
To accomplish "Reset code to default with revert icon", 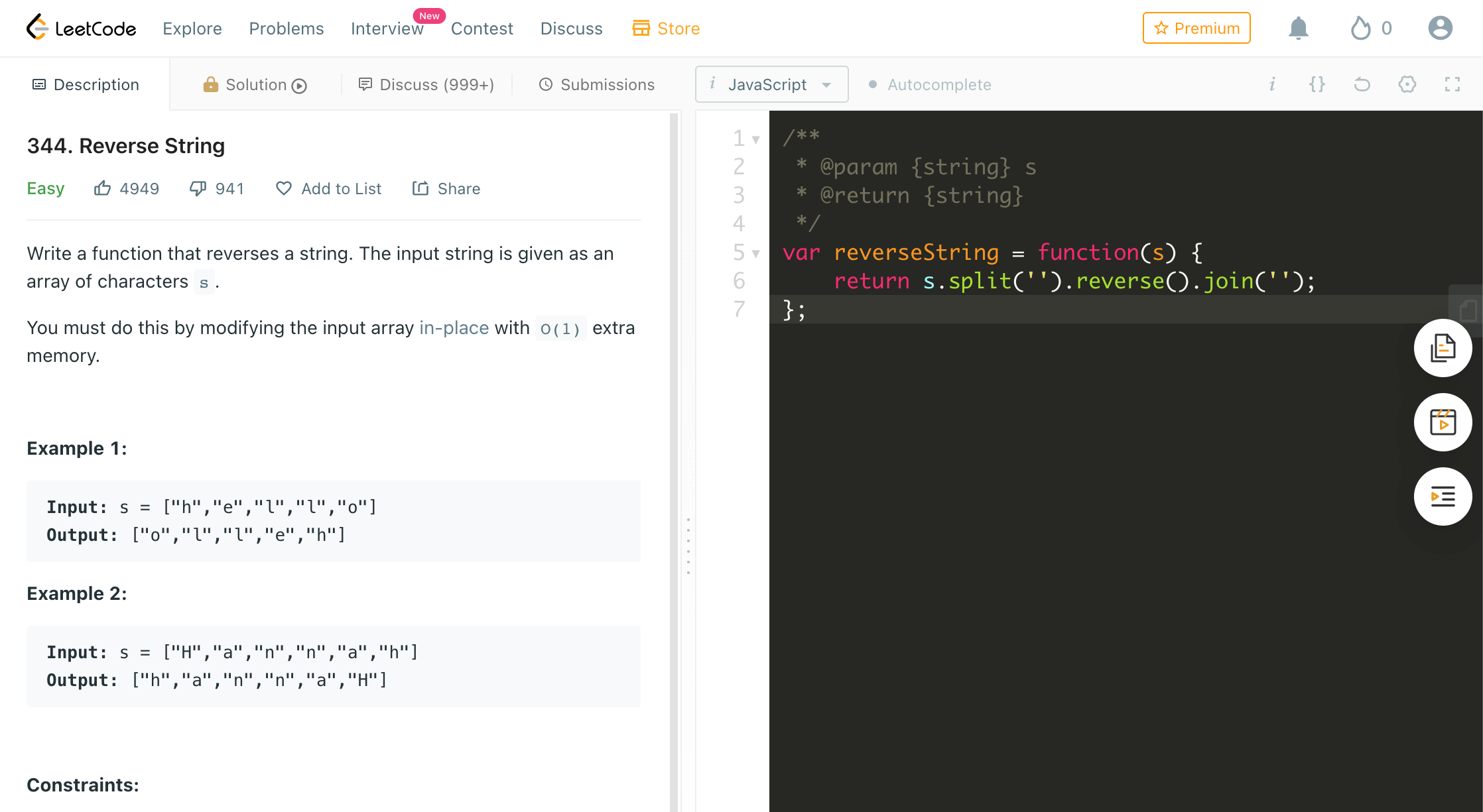I will (x=1362, y=84).
